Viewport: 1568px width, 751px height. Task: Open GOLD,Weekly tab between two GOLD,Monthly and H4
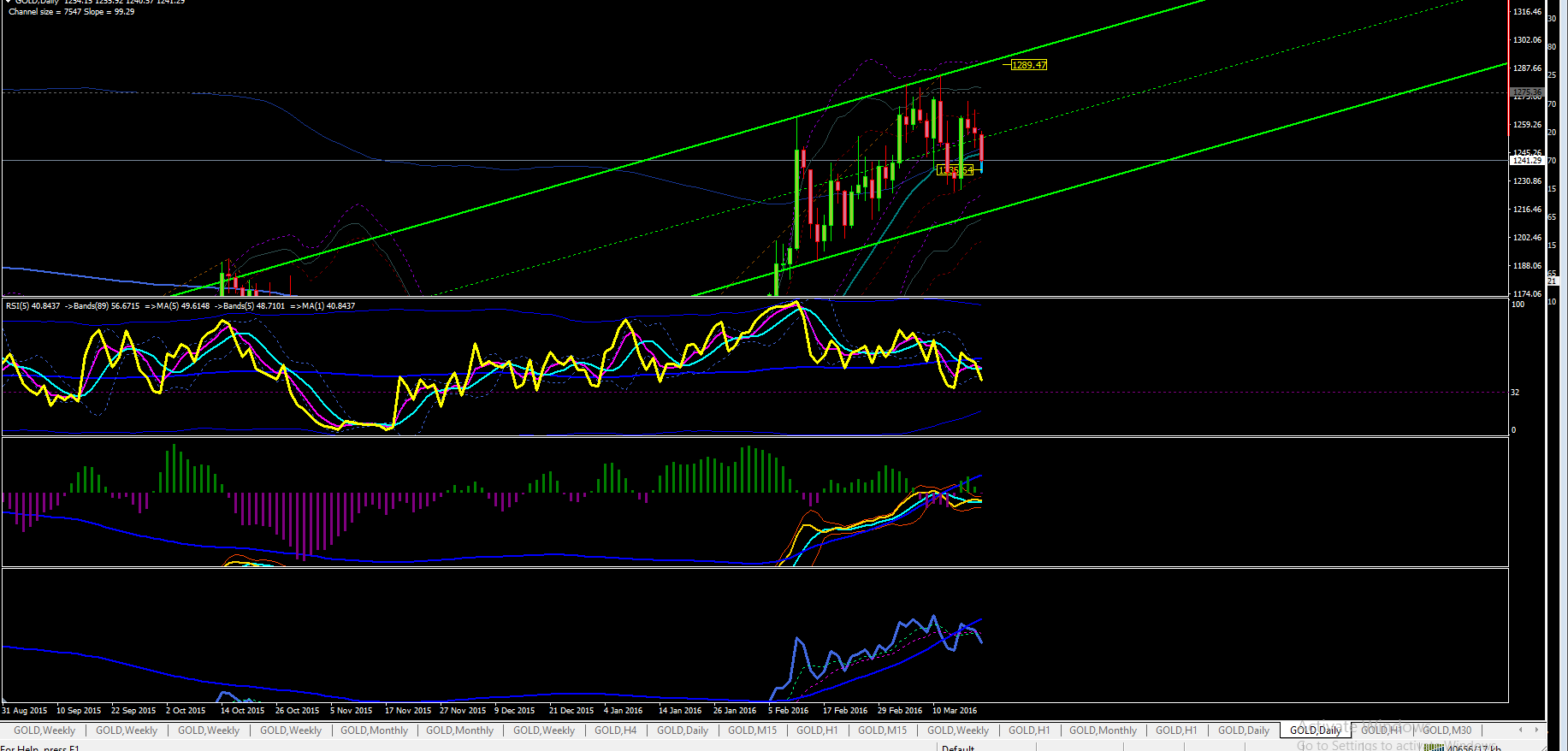[544, 730]
